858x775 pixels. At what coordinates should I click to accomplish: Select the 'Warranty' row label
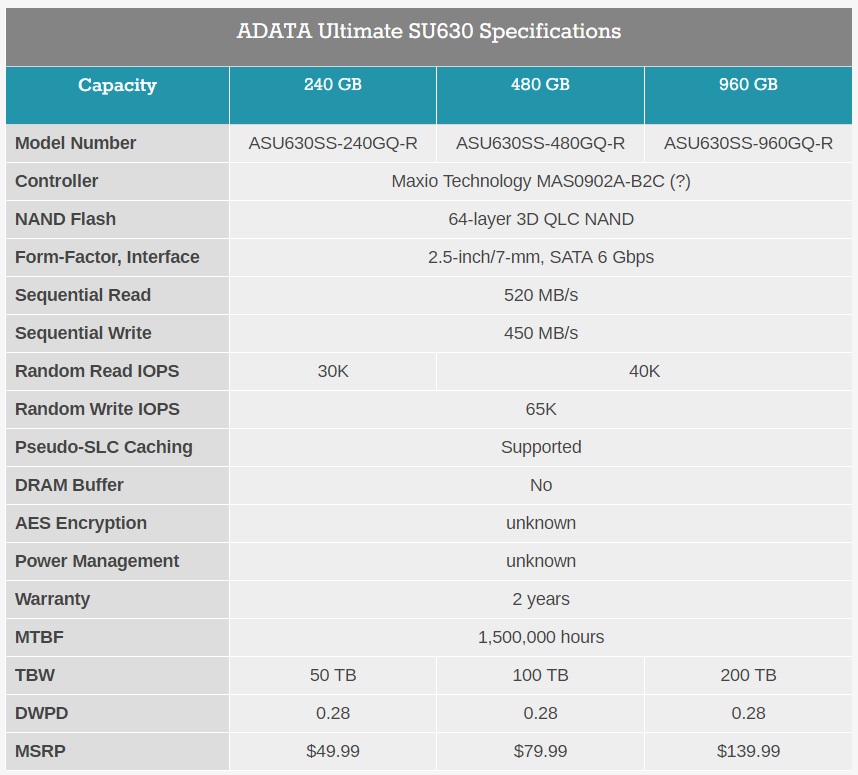point(52,599)
